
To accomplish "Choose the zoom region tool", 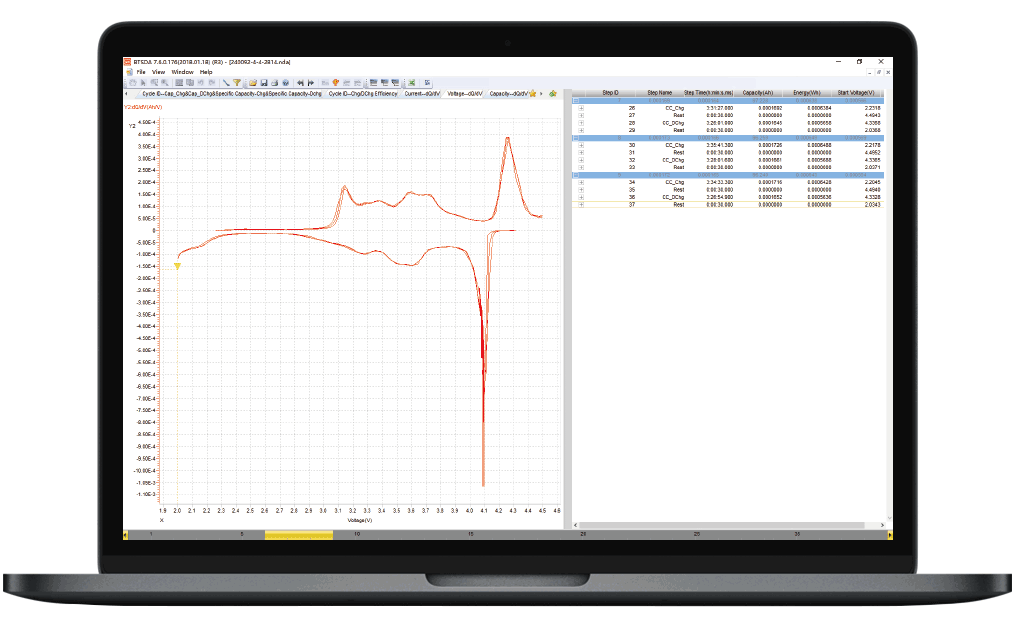I will coord(154,83).
